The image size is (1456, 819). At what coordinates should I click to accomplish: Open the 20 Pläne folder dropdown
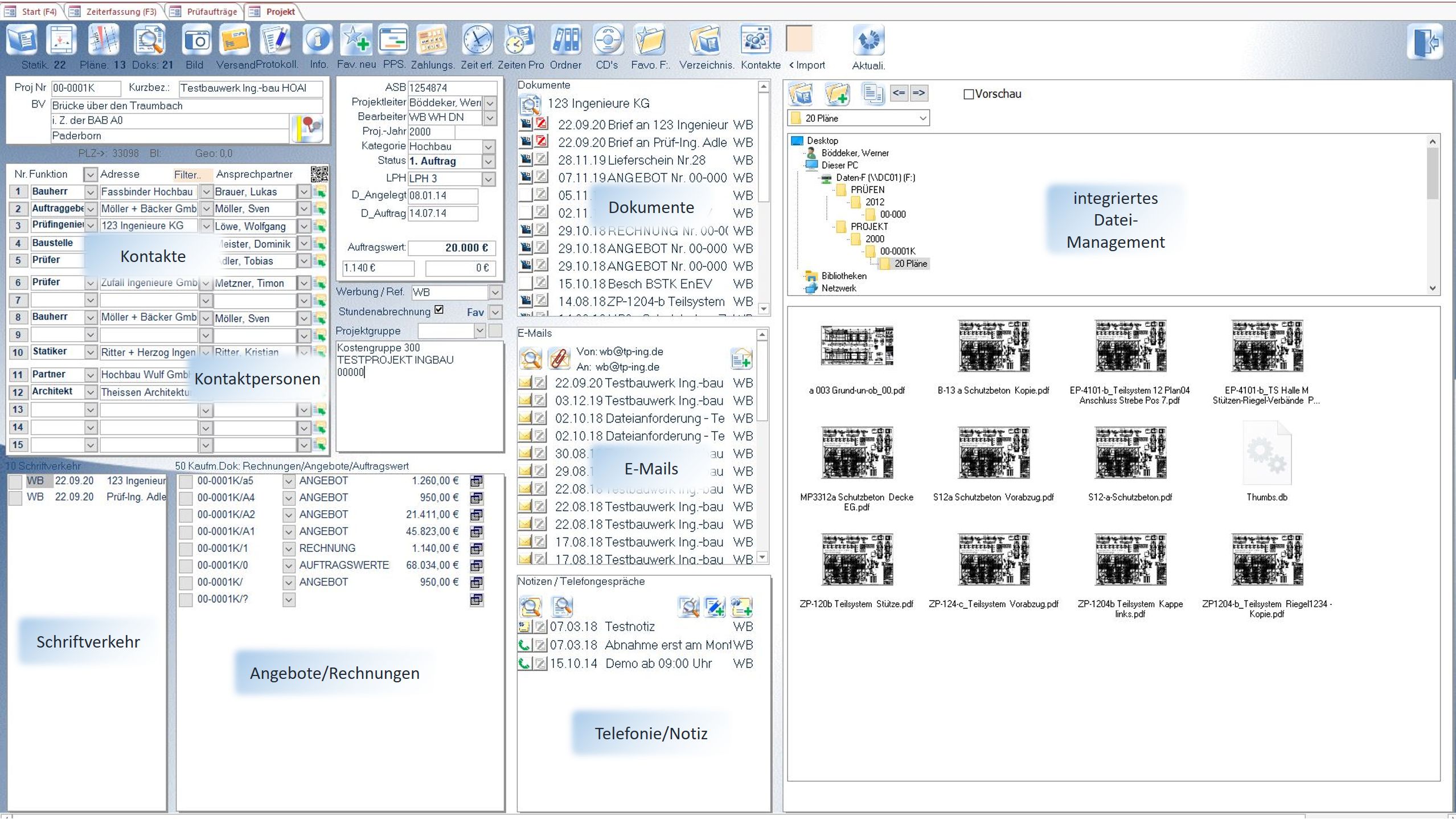pos(922,118)
